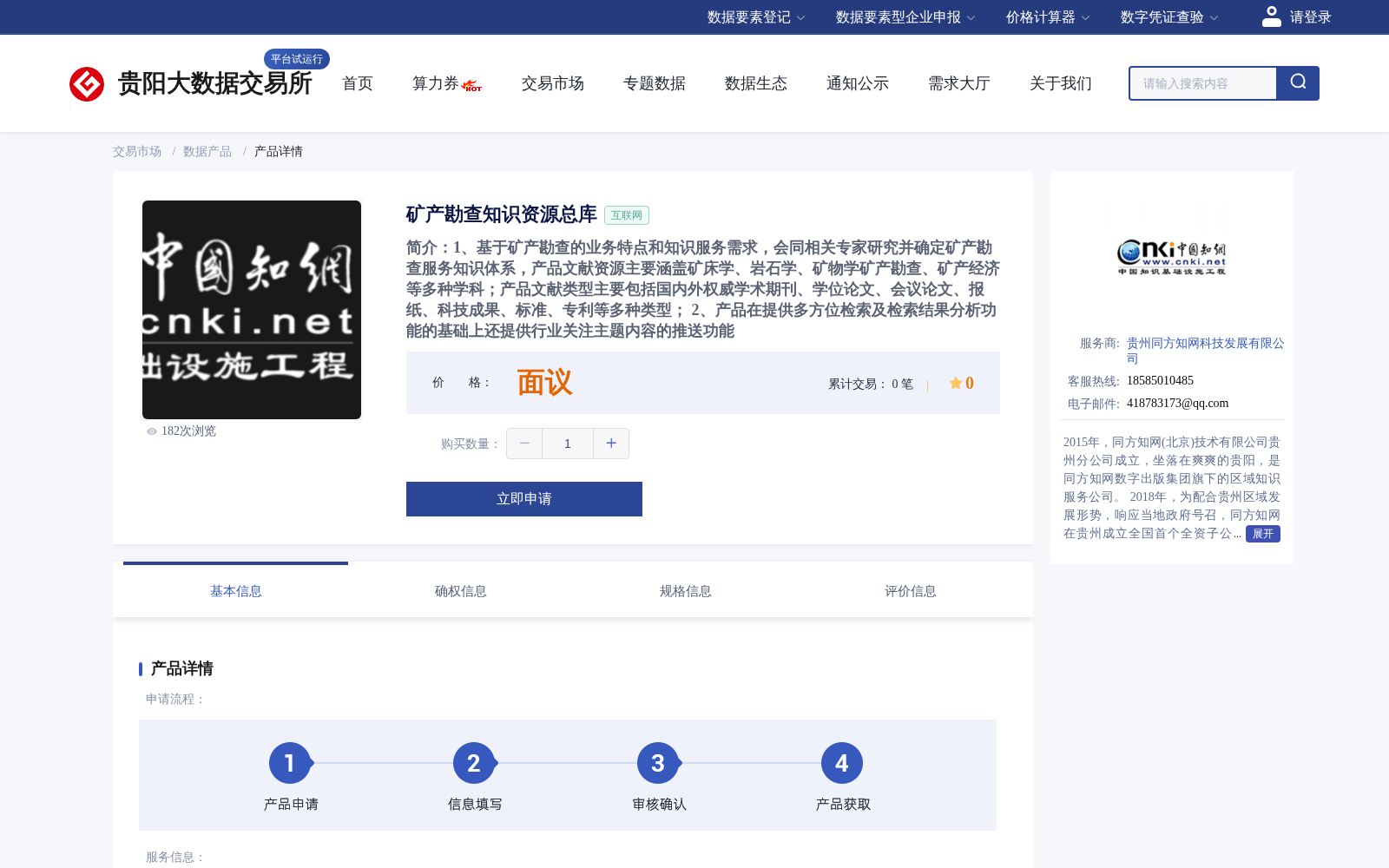Click the 产品详情 breadcrumb text

pyautogui.click(x=279, y=151)
